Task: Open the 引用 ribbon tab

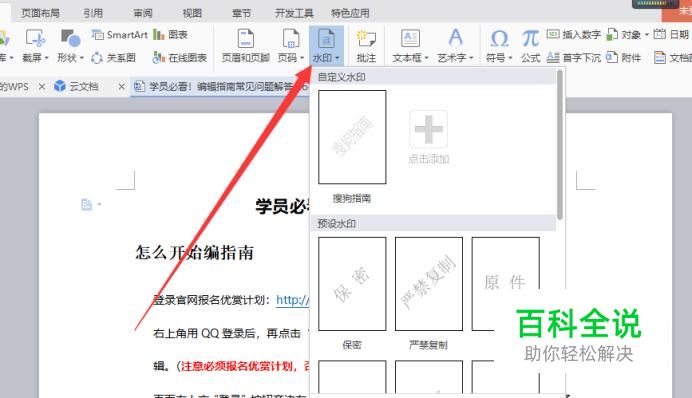Action: click(x=93, y=14)
